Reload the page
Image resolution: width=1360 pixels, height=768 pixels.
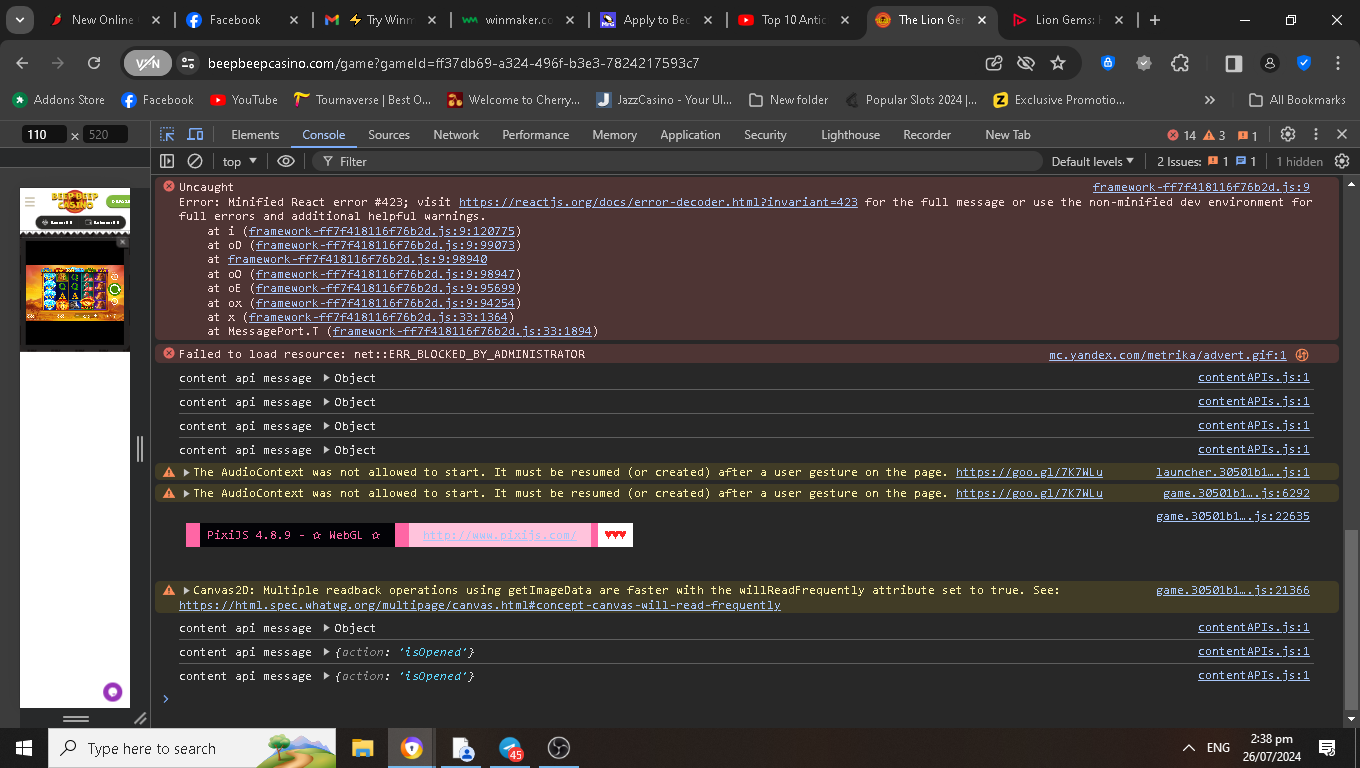tap(94, 63)
